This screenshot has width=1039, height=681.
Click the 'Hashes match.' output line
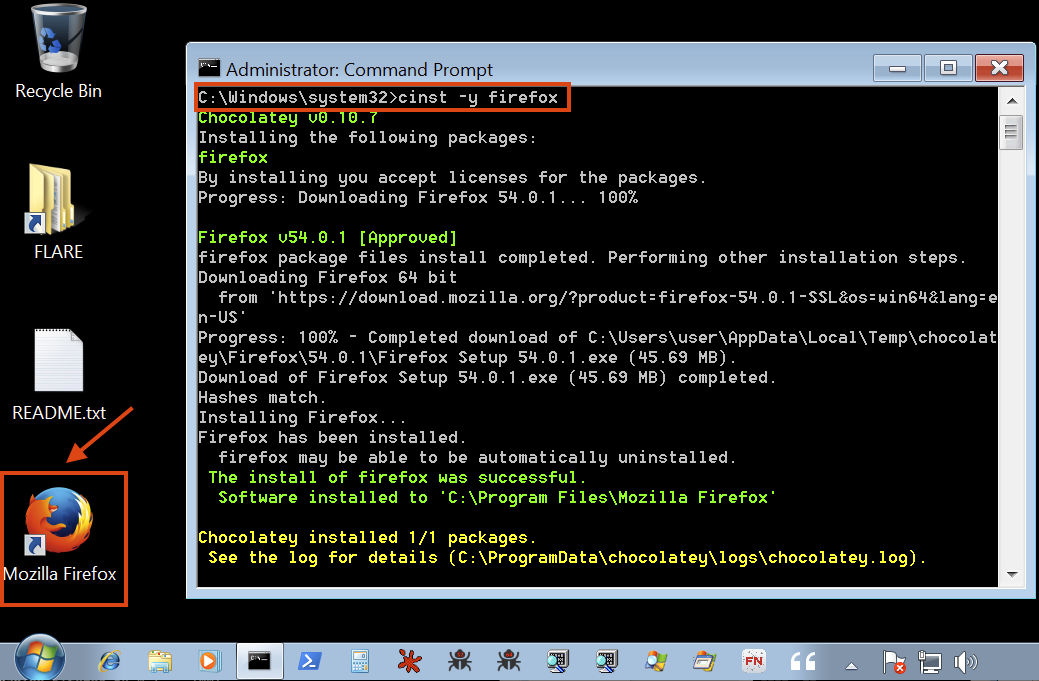click(262, 397)
